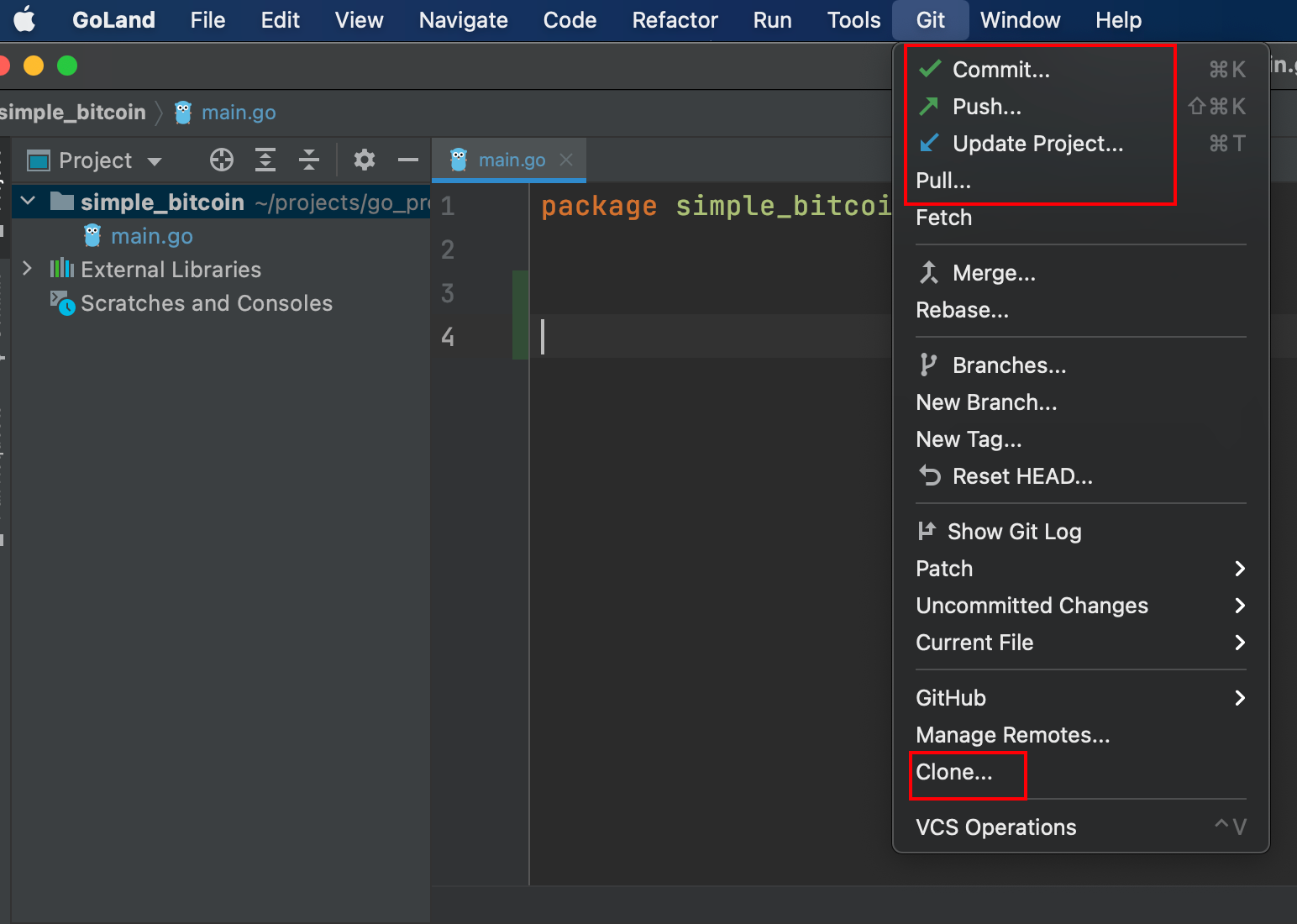This screenshot has width=1297, height=924.
Task: Expand External Libraries node
Action: pos(27,268)
